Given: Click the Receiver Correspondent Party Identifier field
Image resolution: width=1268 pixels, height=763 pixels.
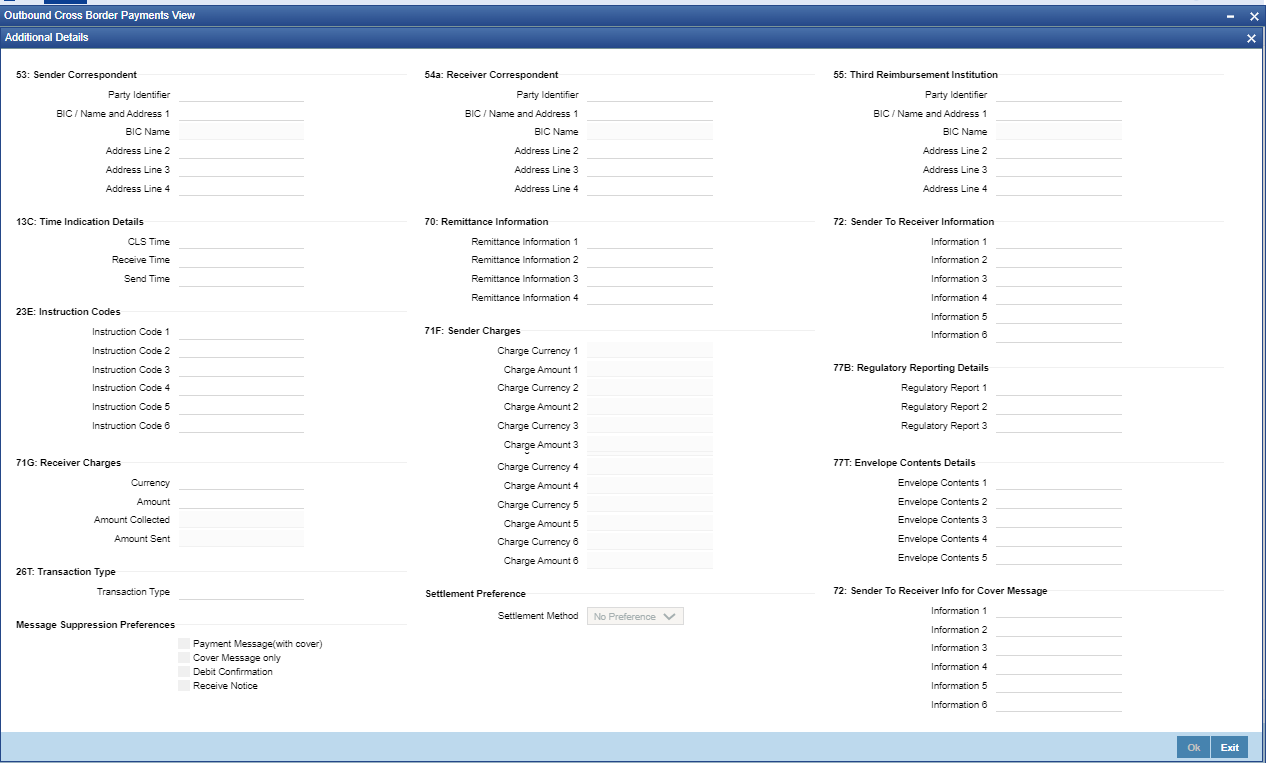Looking at the screenshot, I should point(650,94).
